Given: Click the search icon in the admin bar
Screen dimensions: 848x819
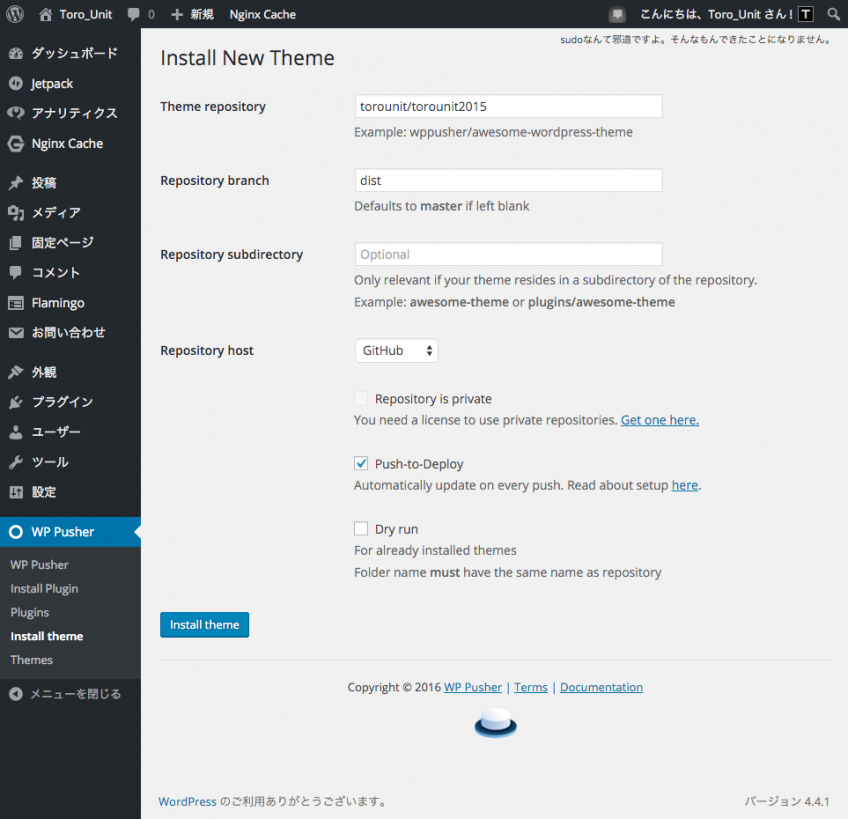Looking at the screenshot, I should [834, 14].
